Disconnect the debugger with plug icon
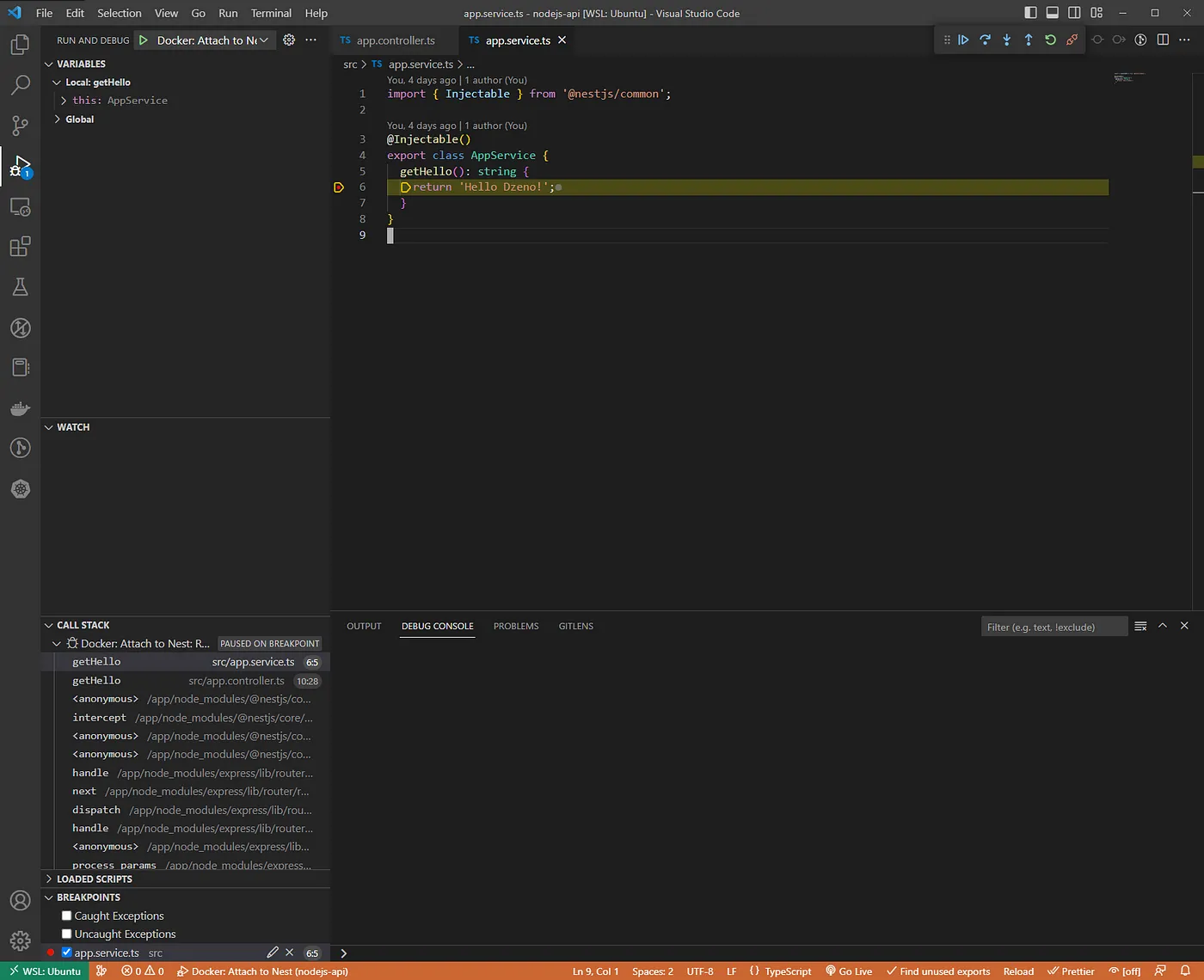Viewport: 1204px width, 980px height. [1072, 40]
